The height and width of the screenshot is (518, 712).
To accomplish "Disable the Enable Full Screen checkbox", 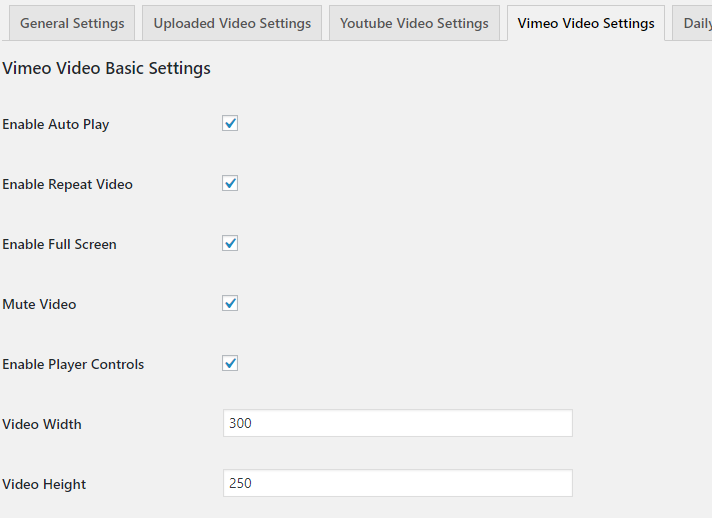I will point(230,244).
